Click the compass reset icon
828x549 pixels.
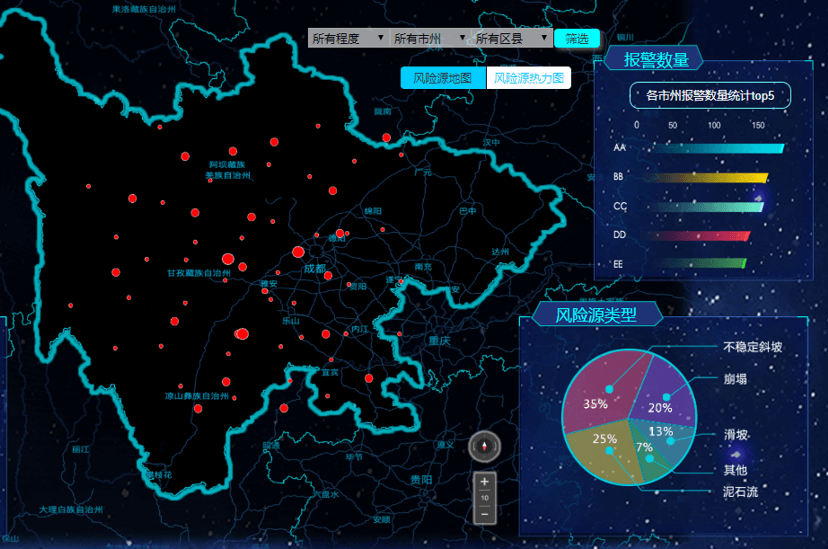[485, 448]
